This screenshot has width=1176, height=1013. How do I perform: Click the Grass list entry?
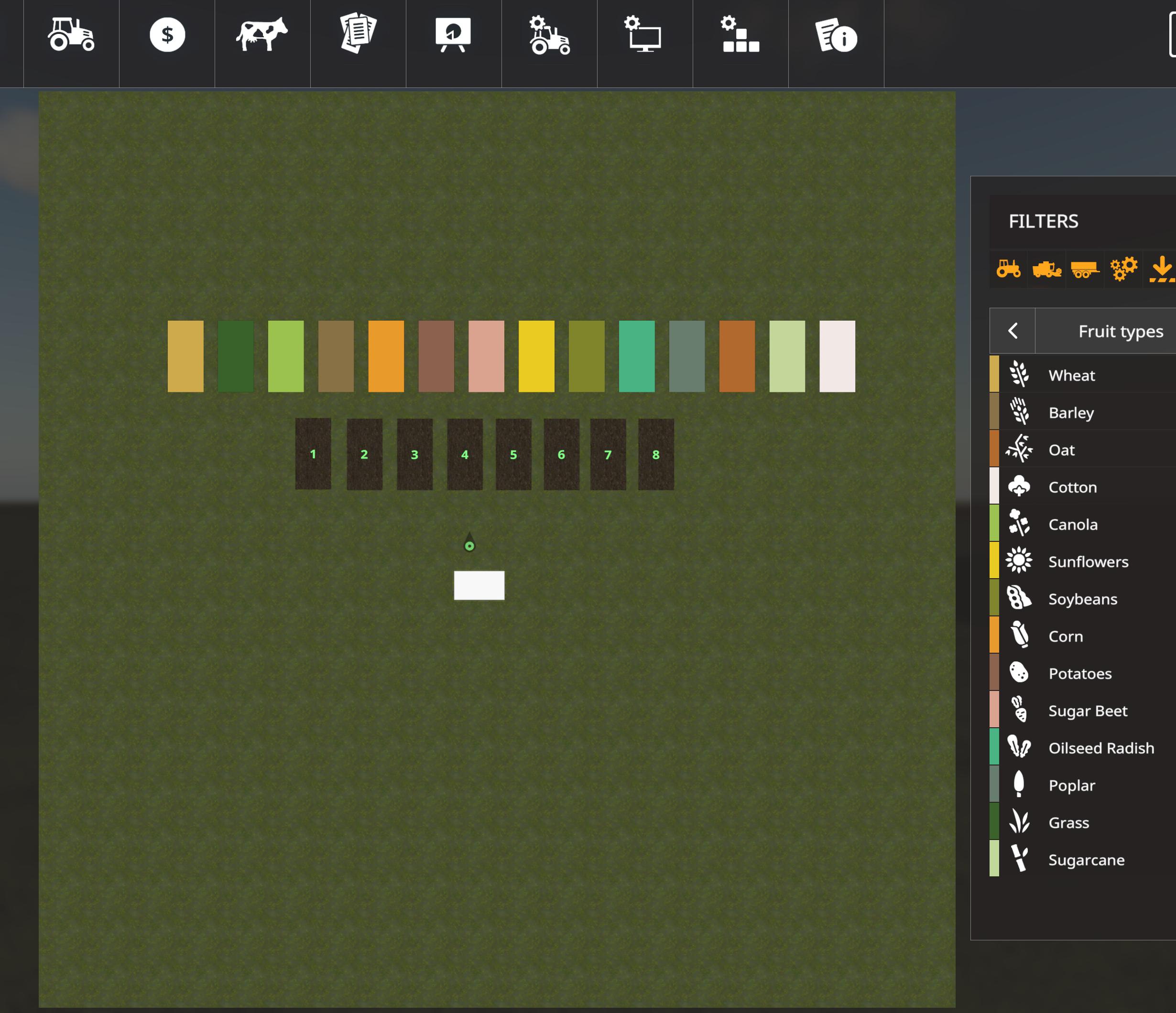[x=1082, y=822]
